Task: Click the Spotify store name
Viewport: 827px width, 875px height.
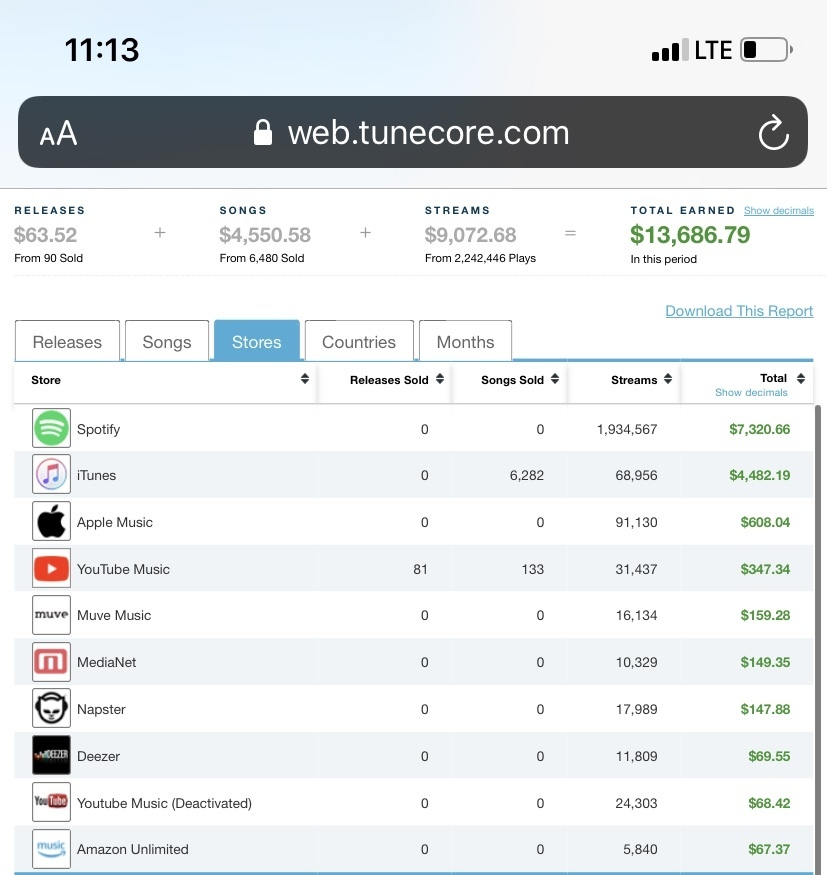Action: tap(98, 429)
